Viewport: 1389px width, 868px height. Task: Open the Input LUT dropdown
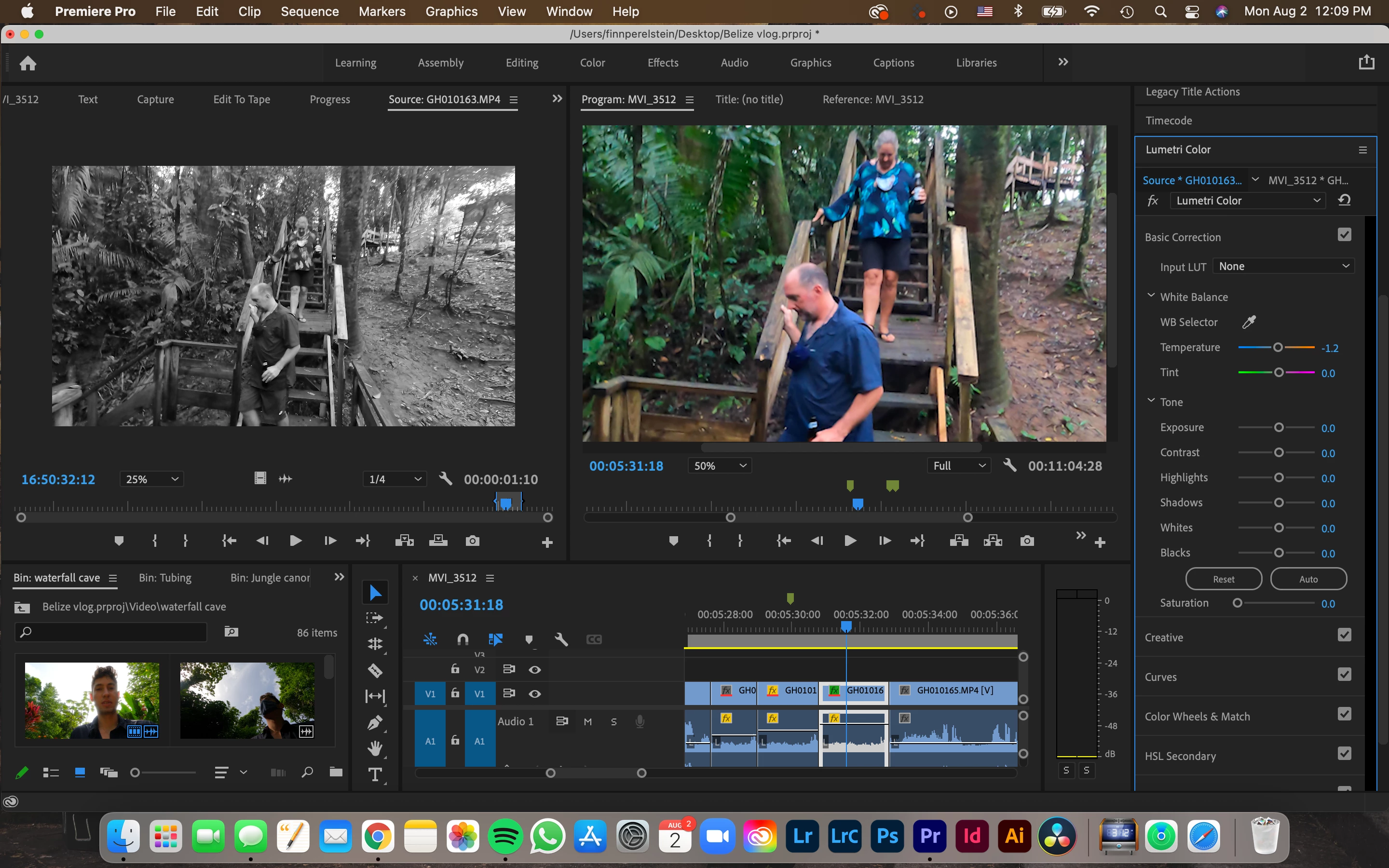coord(1283,266)
